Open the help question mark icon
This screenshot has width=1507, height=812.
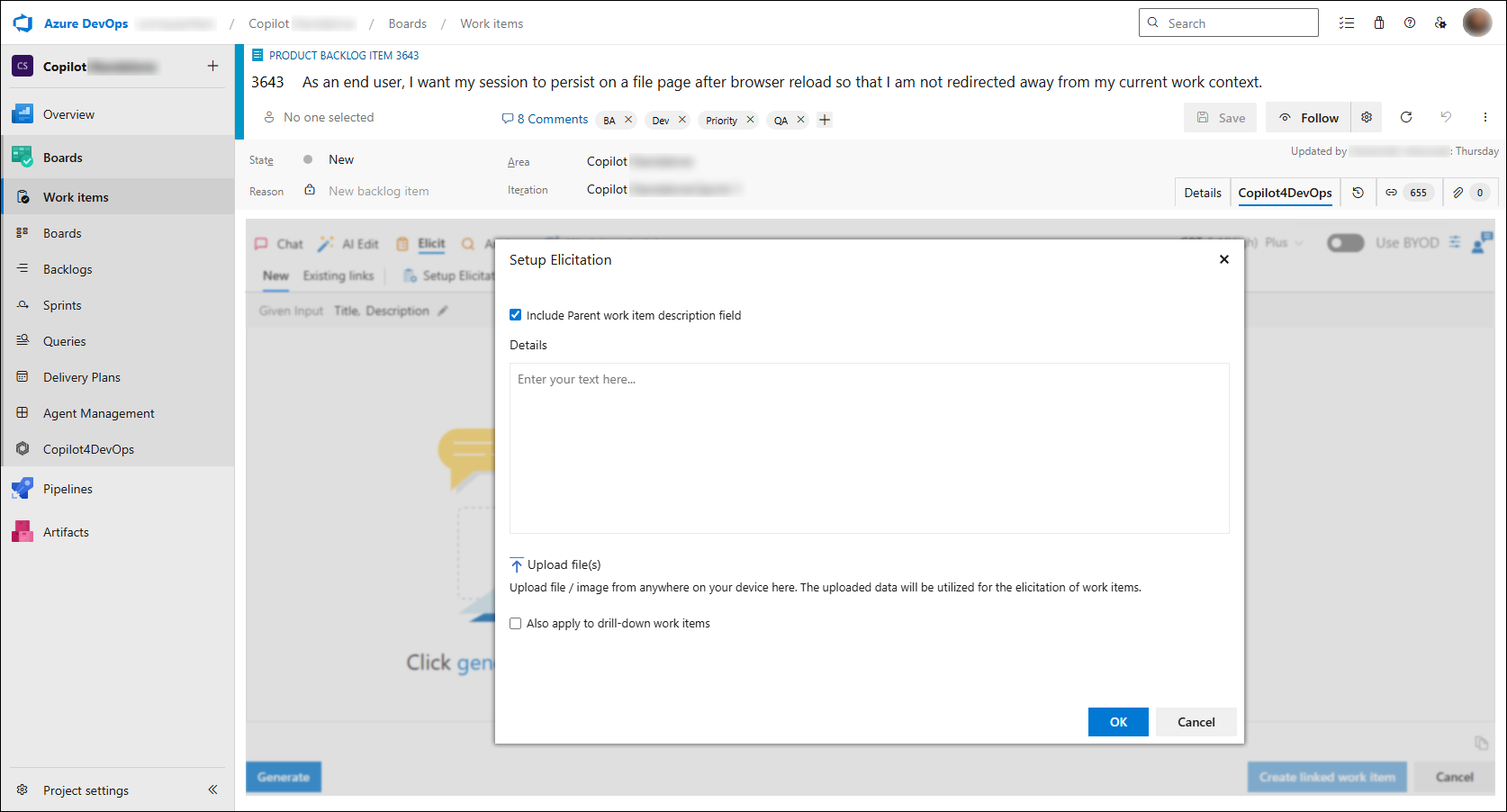click(1410, 23)
